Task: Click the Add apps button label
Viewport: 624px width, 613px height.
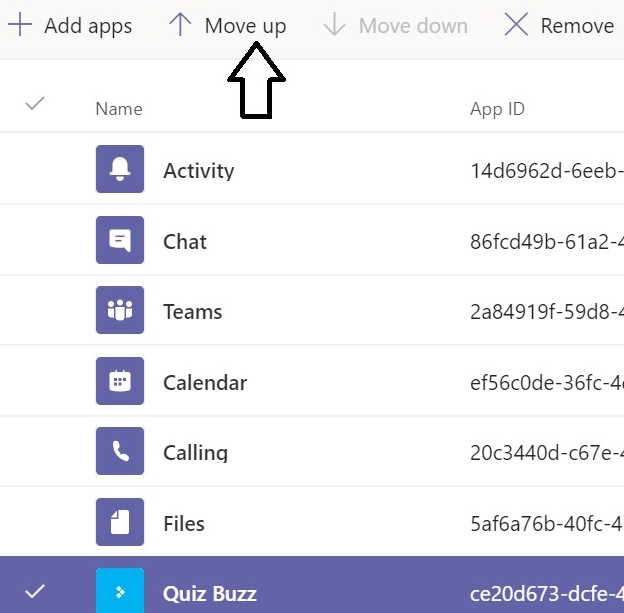Action: (x=88, y=26)
